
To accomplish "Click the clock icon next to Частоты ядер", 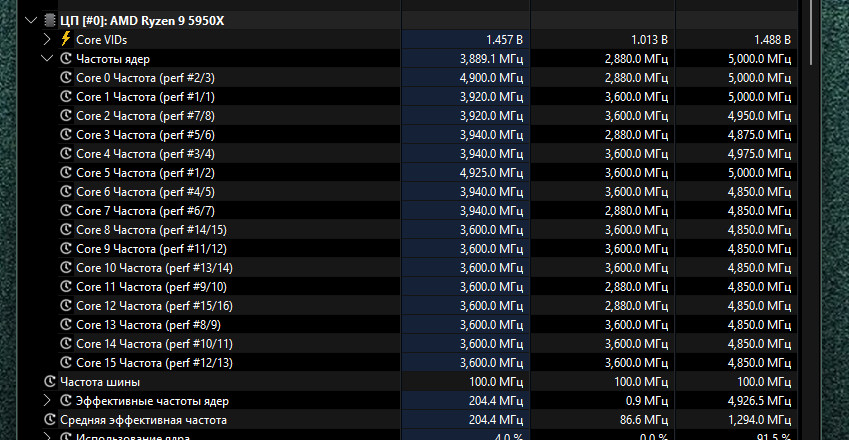I will pos(66,58).
